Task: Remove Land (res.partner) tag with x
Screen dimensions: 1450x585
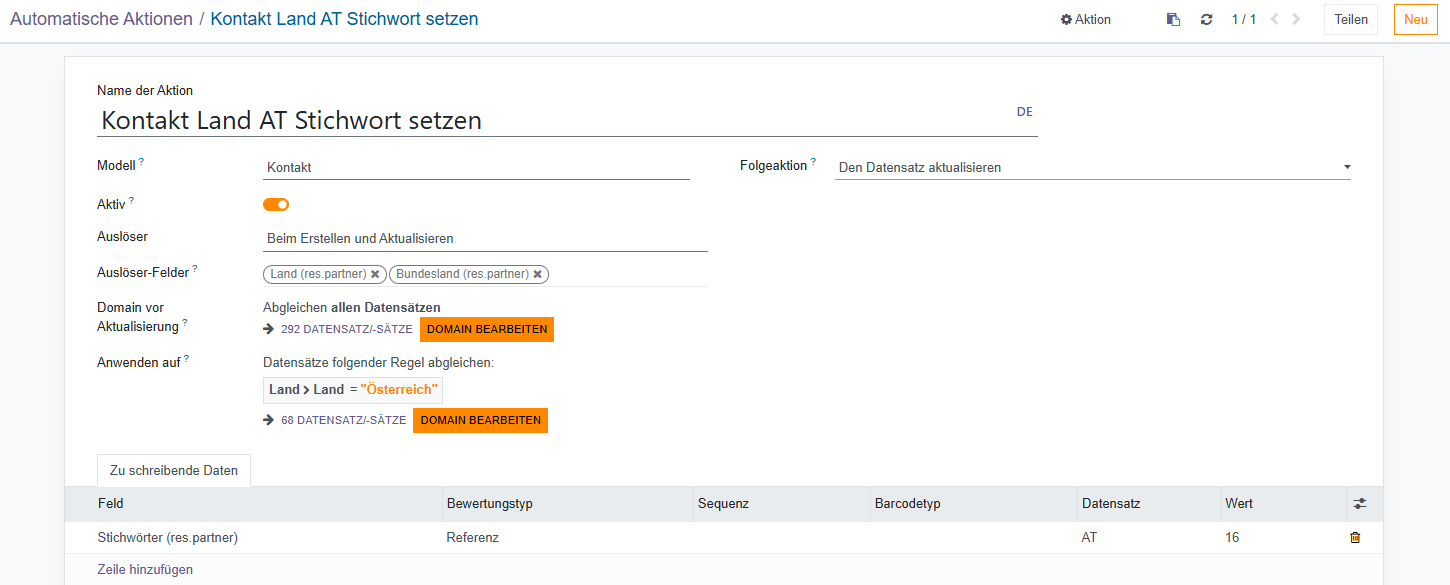Action: pos(375,274)
